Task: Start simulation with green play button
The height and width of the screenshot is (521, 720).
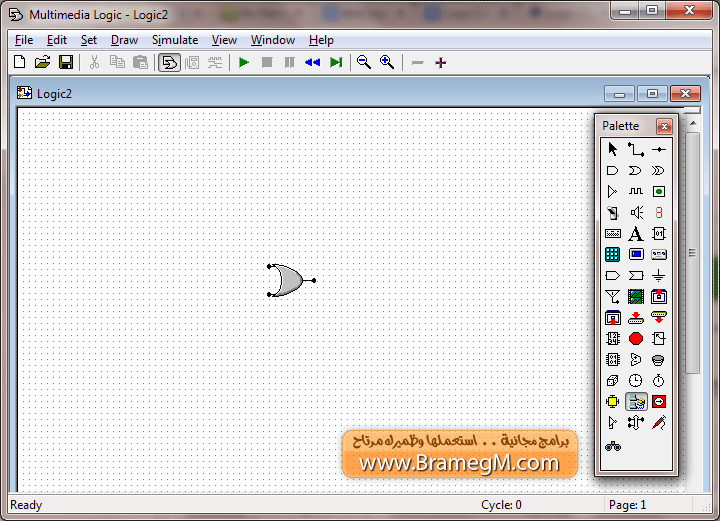Action: pyautogui.click(x=244, y=62)
